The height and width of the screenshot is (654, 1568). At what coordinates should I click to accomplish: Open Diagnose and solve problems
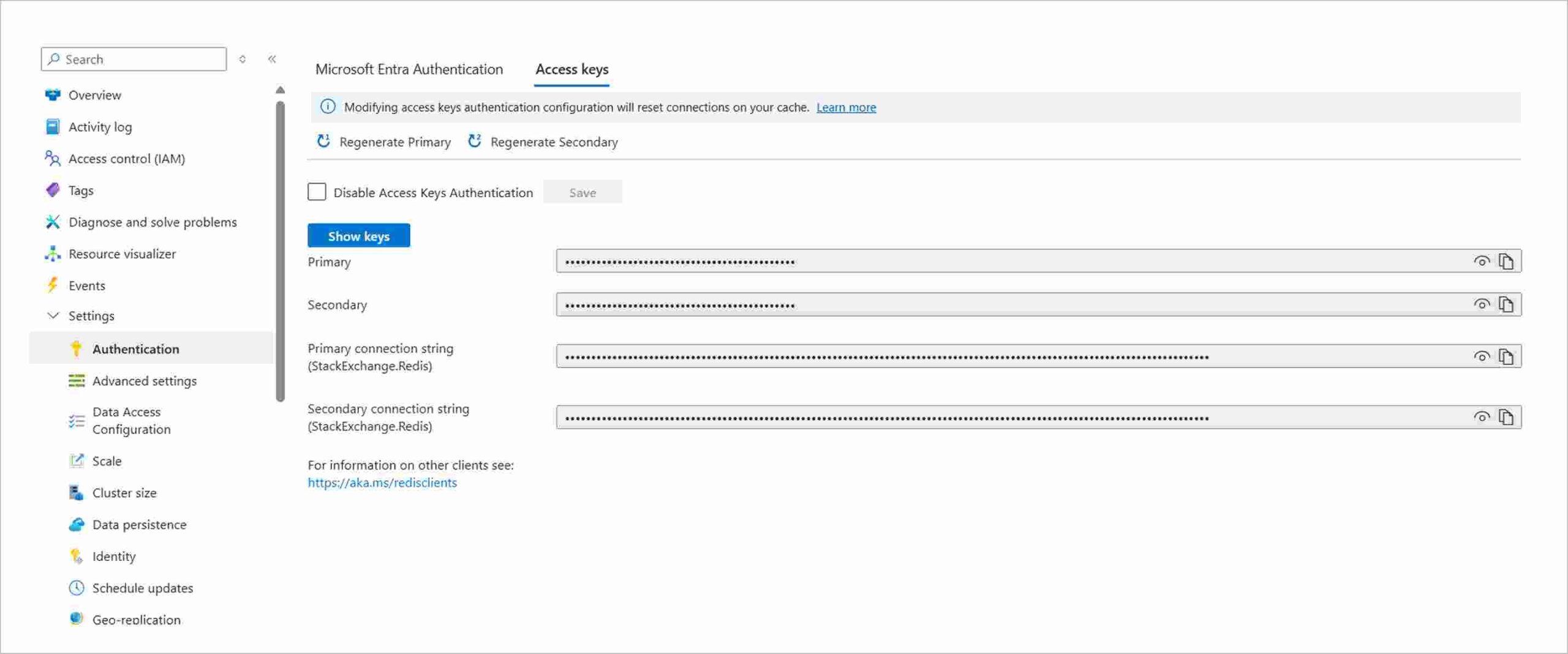(x=152, y=222)
